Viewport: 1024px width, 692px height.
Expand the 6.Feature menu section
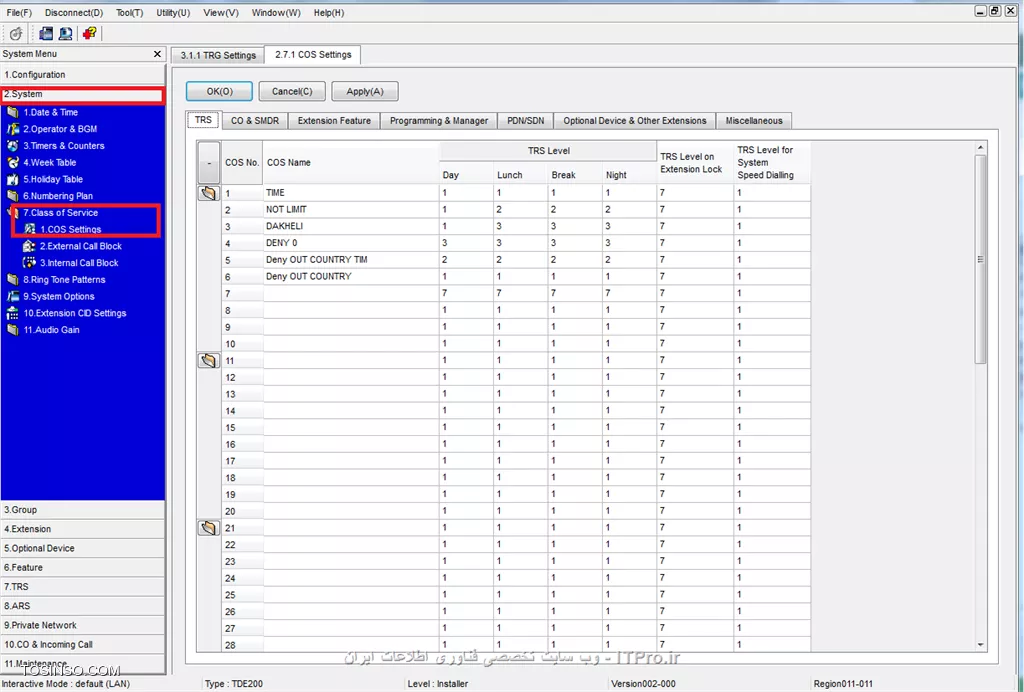82,567
